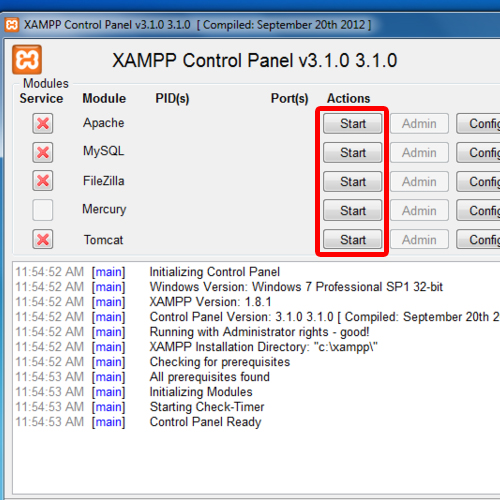Click the 'All prerequisites found' log line
Viewport: 500px width, 500px height.
(x=209, y=377)
